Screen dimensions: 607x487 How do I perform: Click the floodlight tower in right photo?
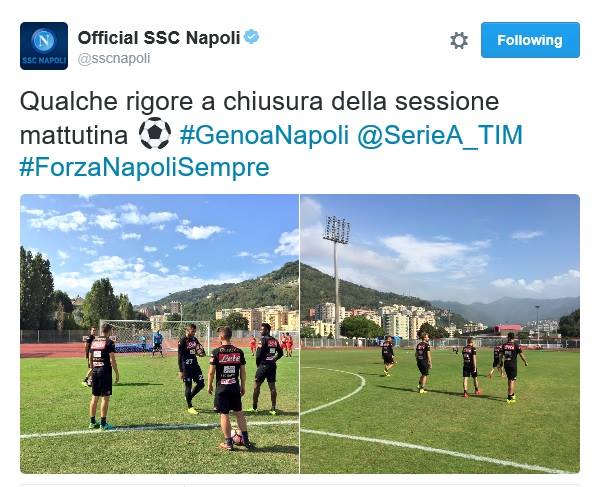pos(336,277)
